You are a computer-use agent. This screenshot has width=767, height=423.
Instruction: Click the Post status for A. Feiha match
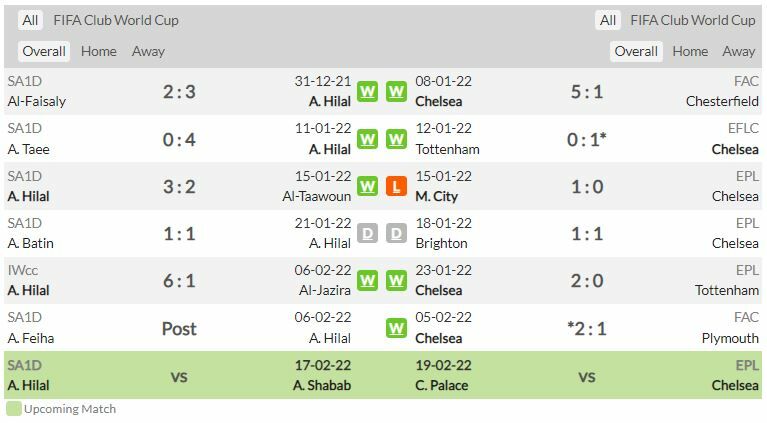180,328
